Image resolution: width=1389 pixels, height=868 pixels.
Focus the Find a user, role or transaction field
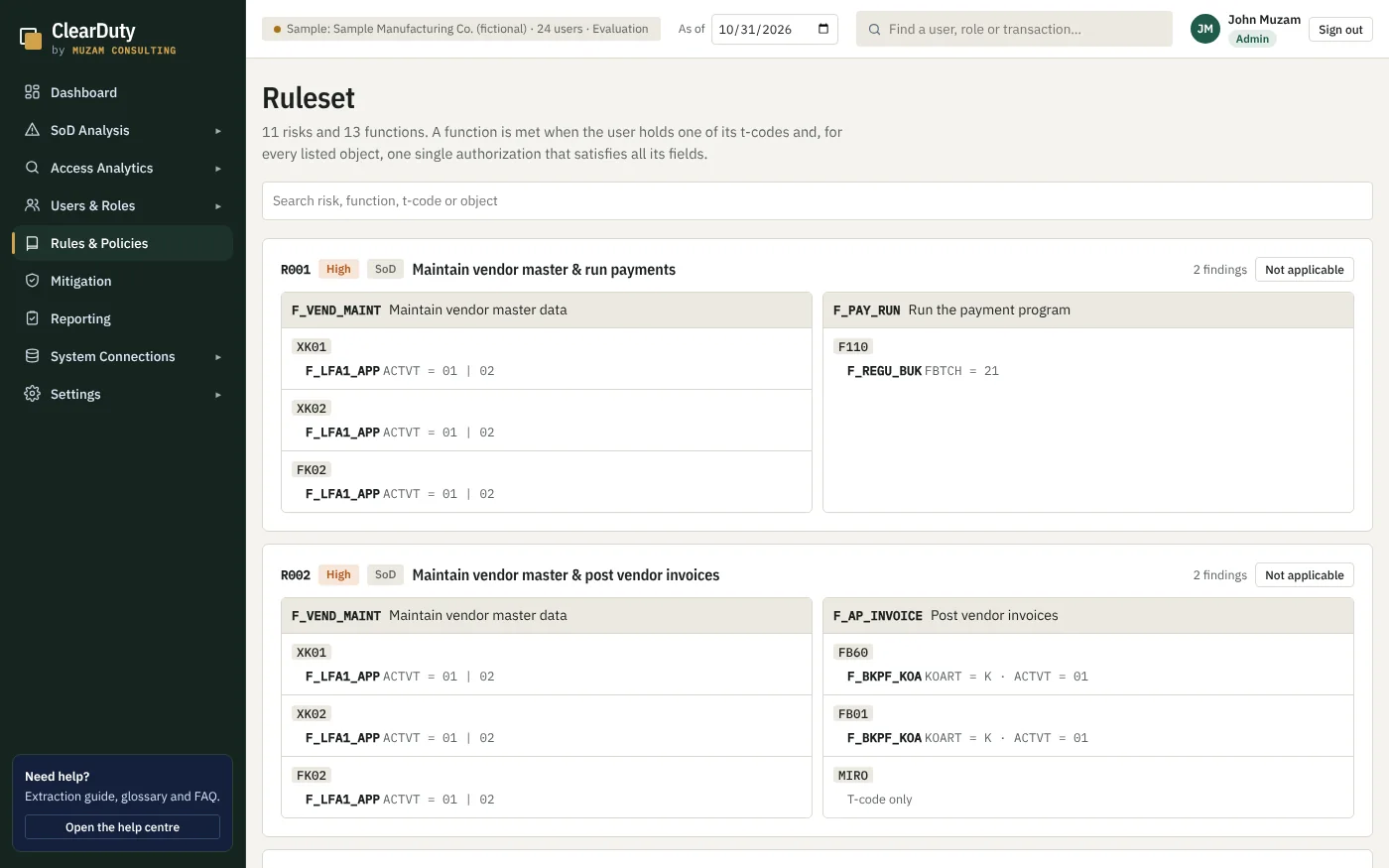(x=1014, y=29)
